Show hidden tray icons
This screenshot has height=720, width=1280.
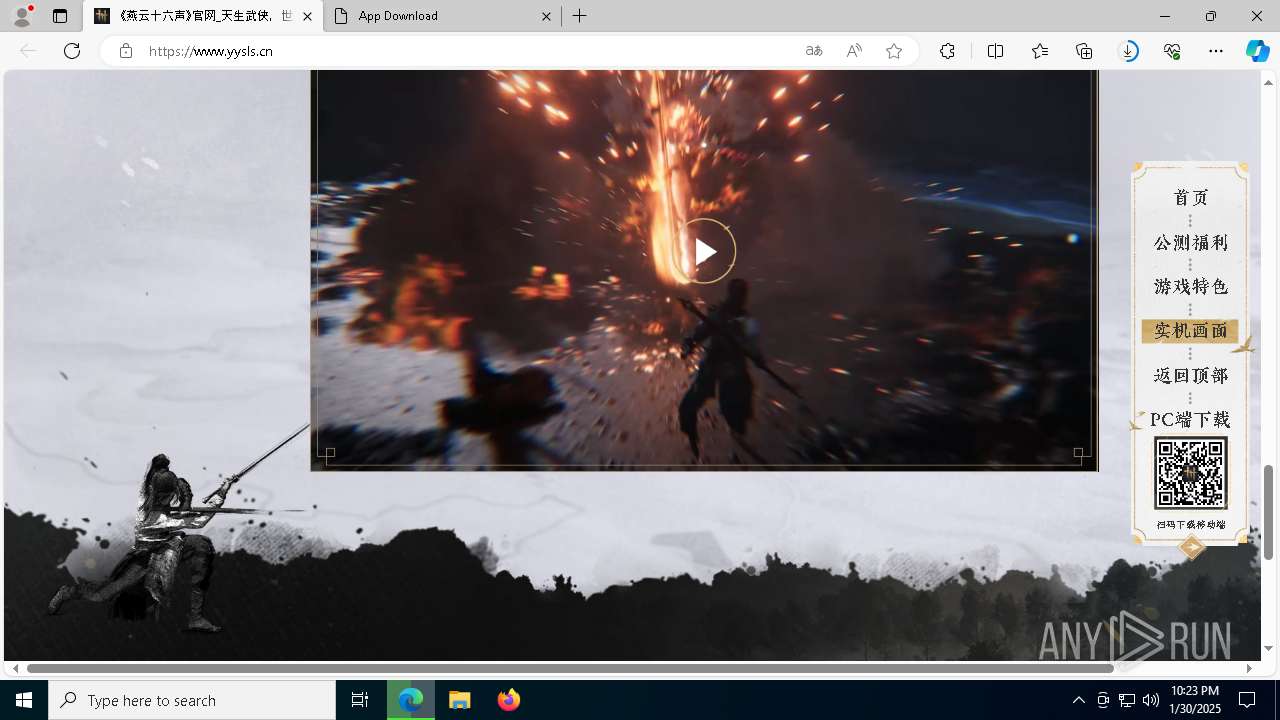1078,700
